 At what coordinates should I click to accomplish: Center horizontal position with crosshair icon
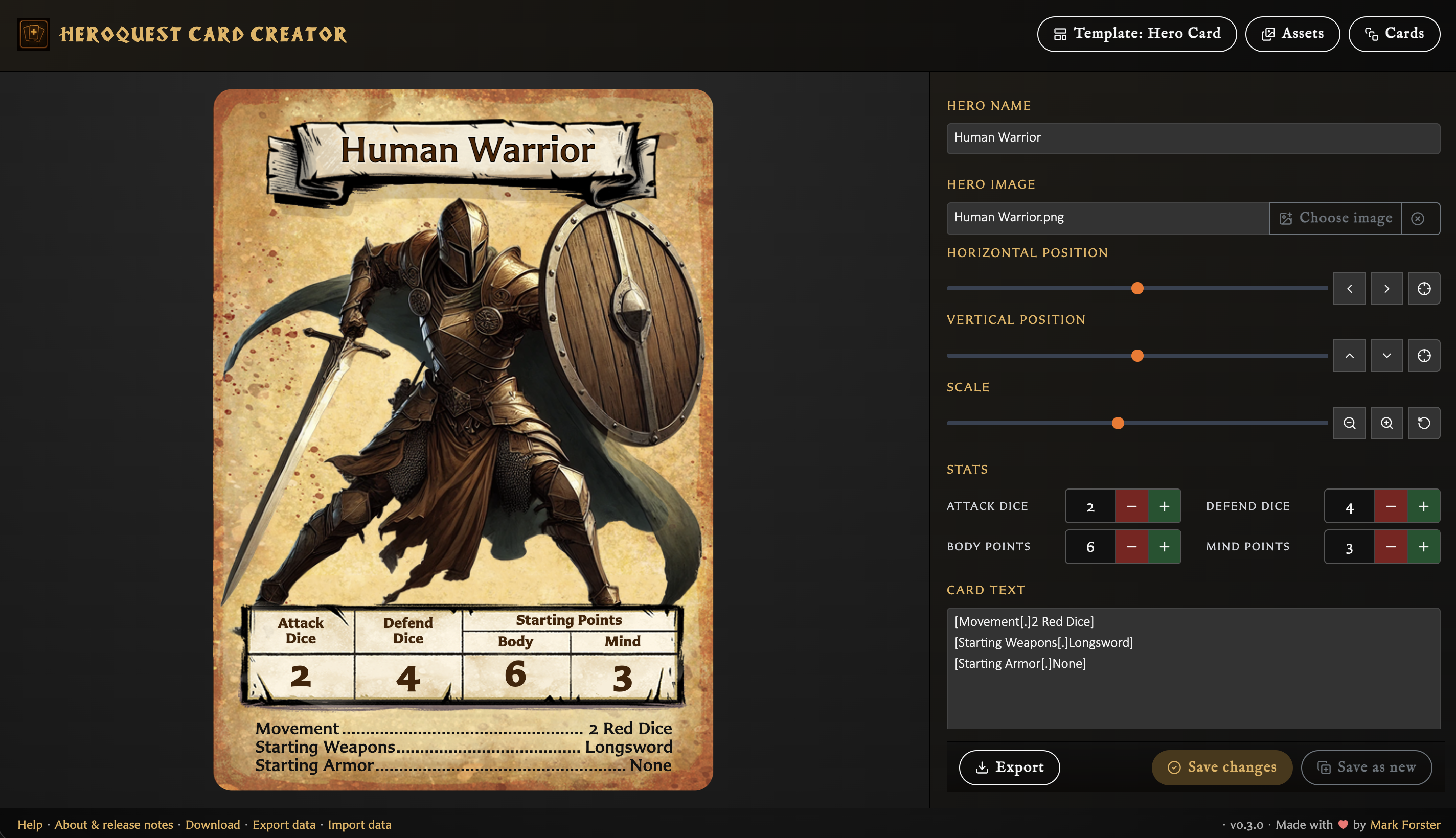[1424, 288]
